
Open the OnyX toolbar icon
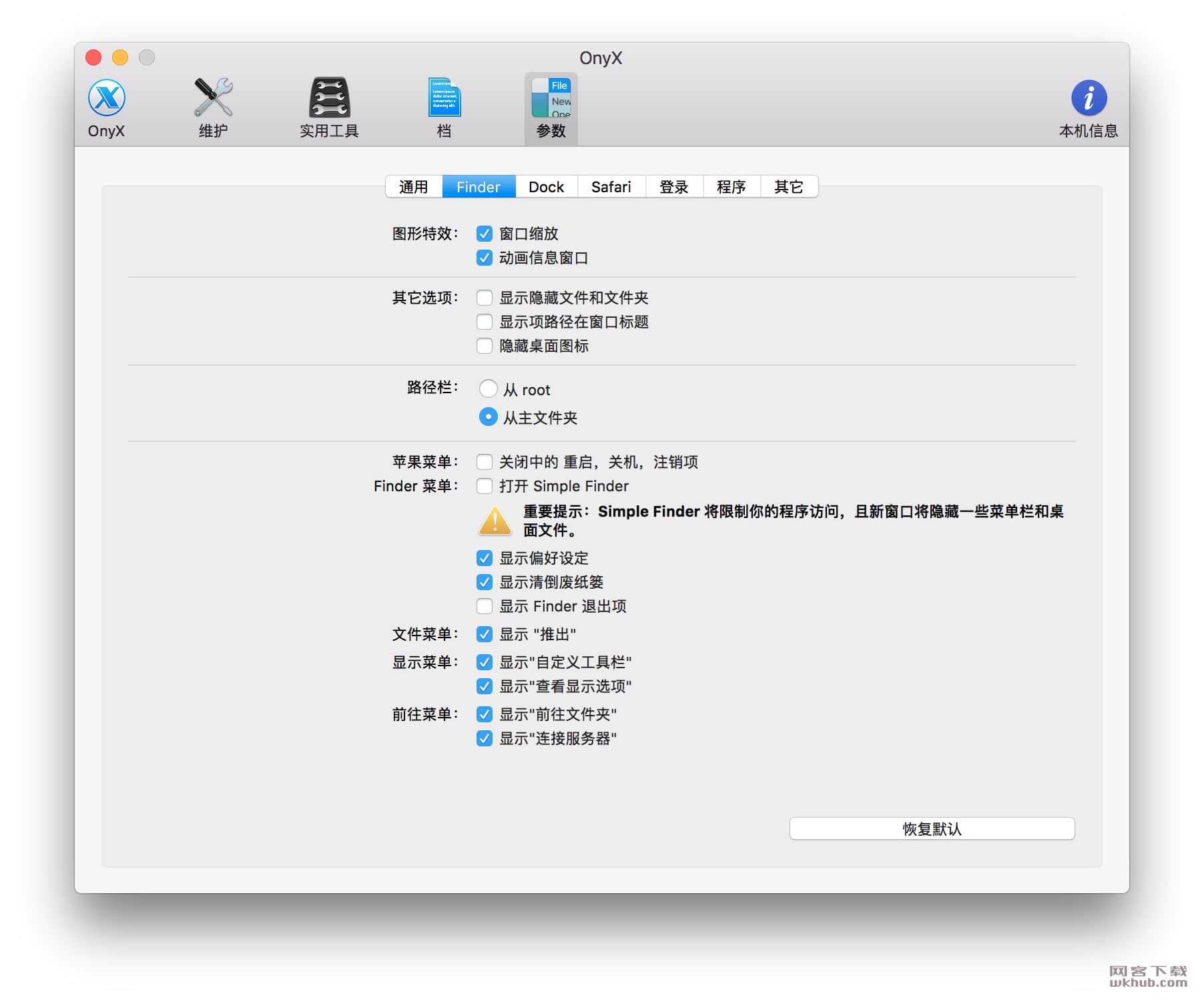[x=106, y=108]
